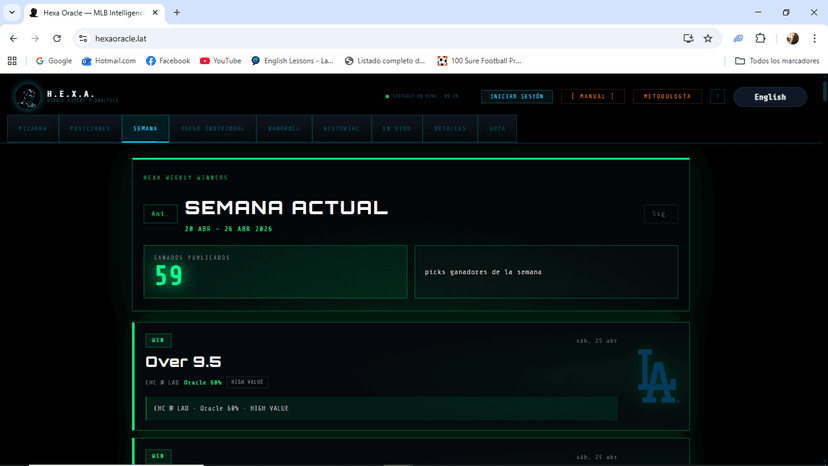The height and width of the screenshot is (466, 828).
Task: Switch to the JUEGO INDIVIDUAL tab
Action: point(213,128)
